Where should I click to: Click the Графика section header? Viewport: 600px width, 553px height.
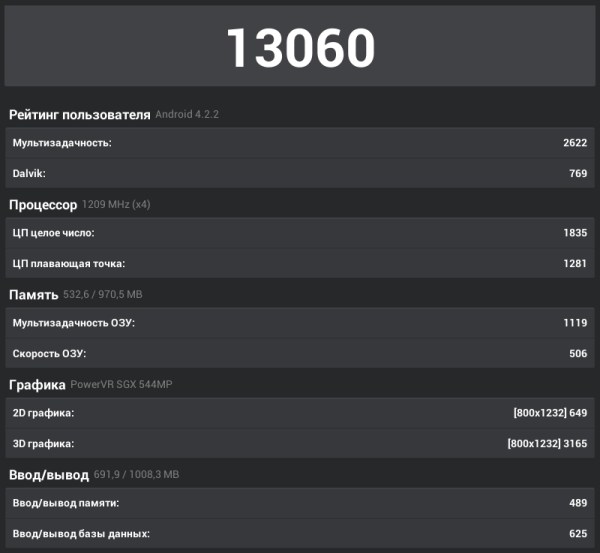[x=37, y=385]
